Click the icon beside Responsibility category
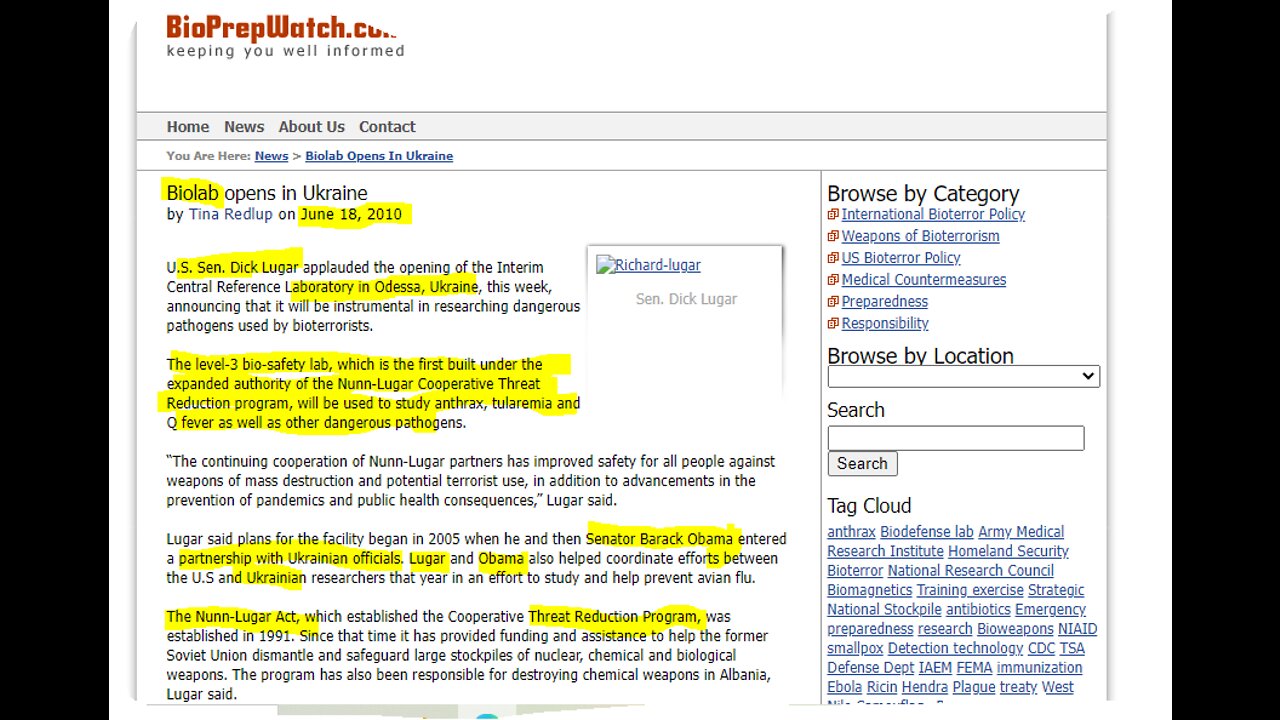1280x720 pixels. tap(833, 324)
